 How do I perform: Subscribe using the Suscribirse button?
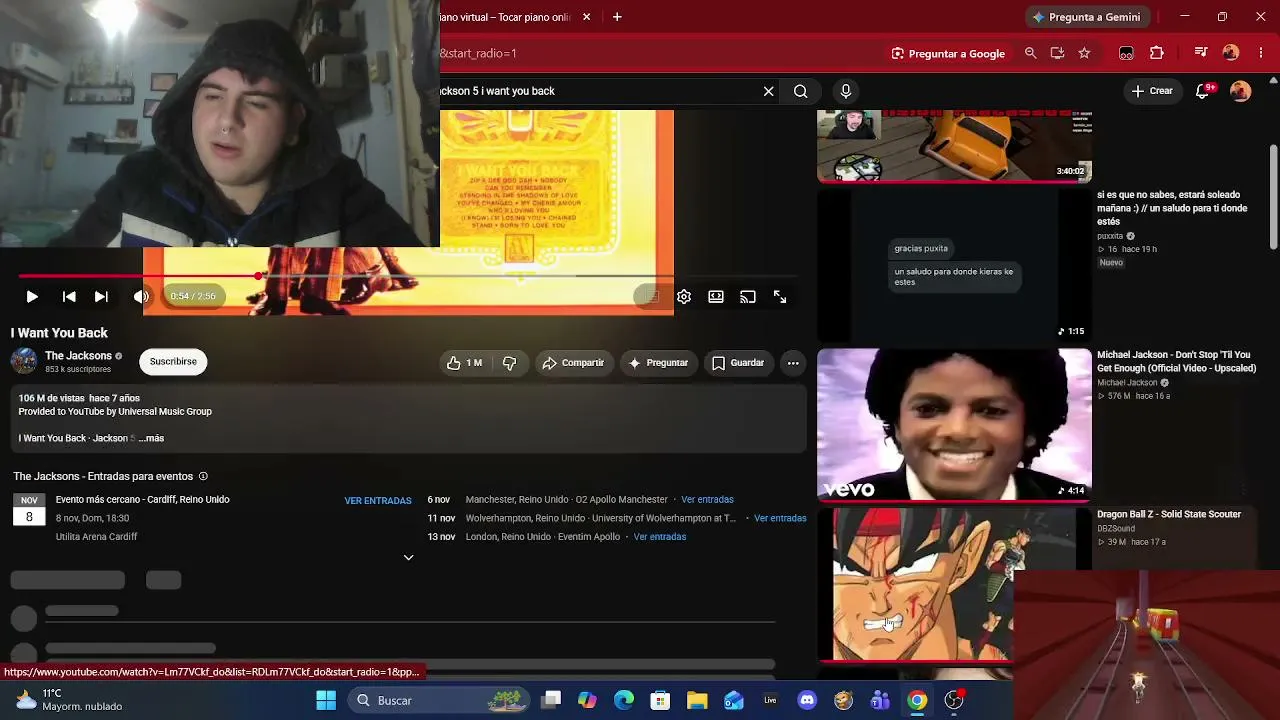[173, 361]
